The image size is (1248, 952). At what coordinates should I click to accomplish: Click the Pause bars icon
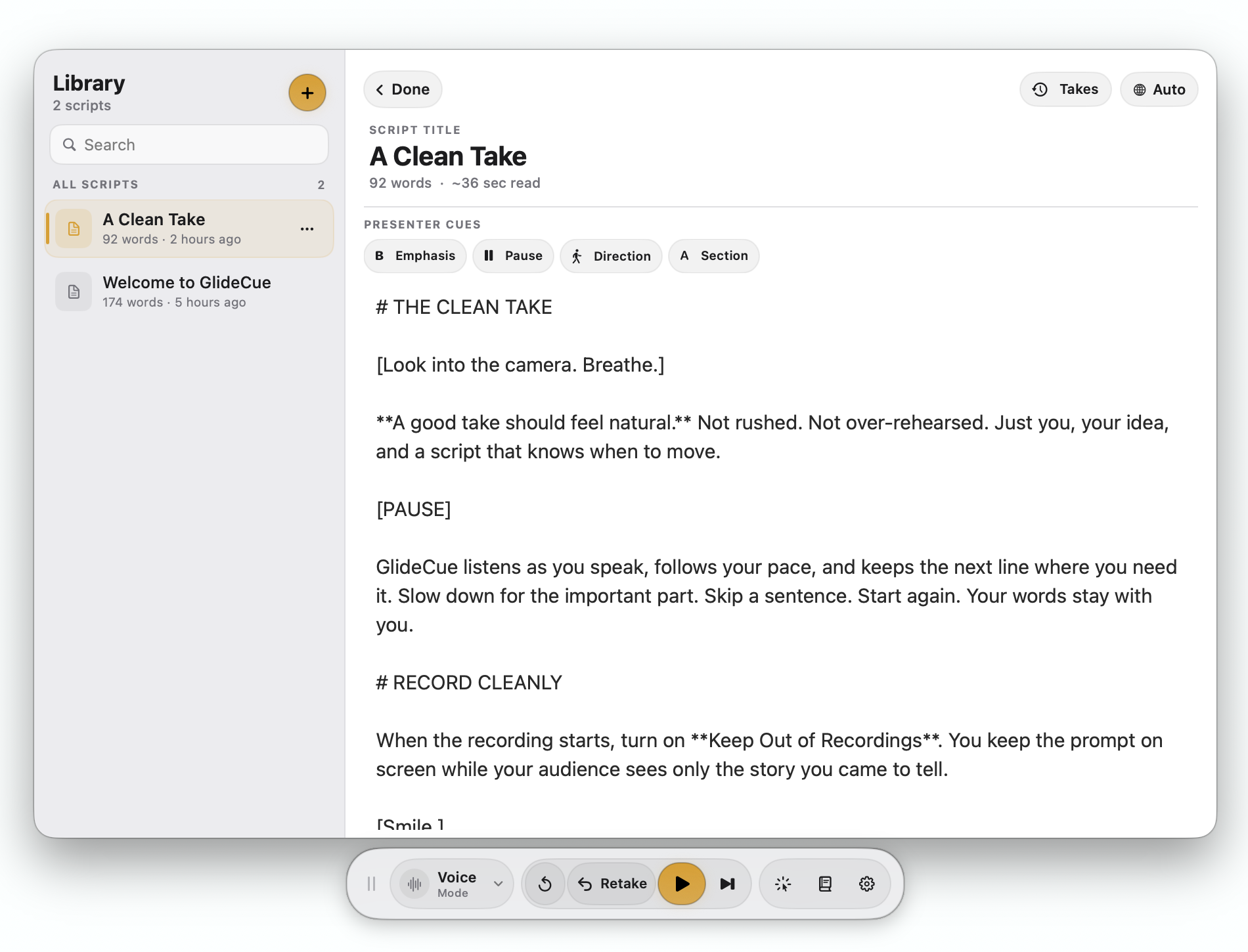coord(489,255)
